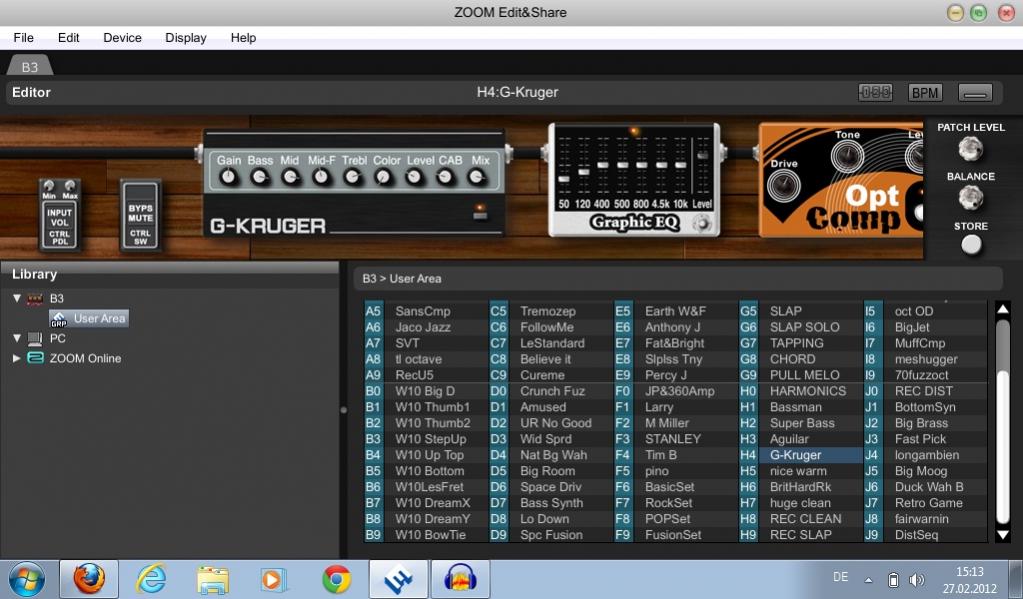Open the Display menu
The height and width of the screenshot is (599, 1023).
pyautogui.click(x=186, y=38)
